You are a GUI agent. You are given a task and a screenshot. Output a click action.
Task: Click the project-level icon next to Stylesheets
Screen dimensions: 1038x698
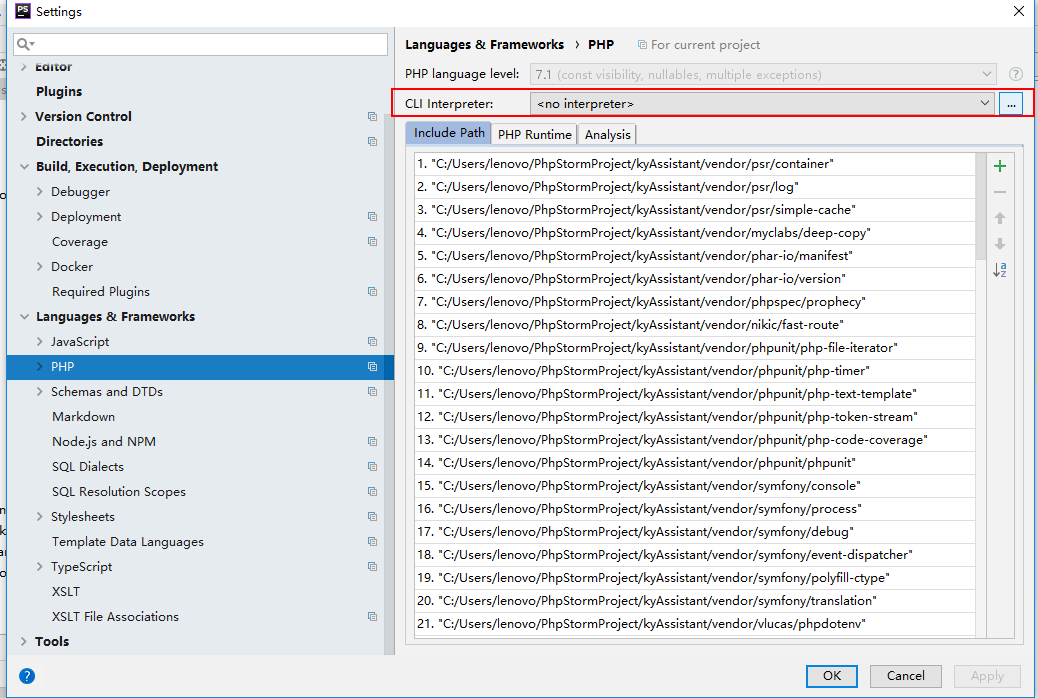point(373,517)
